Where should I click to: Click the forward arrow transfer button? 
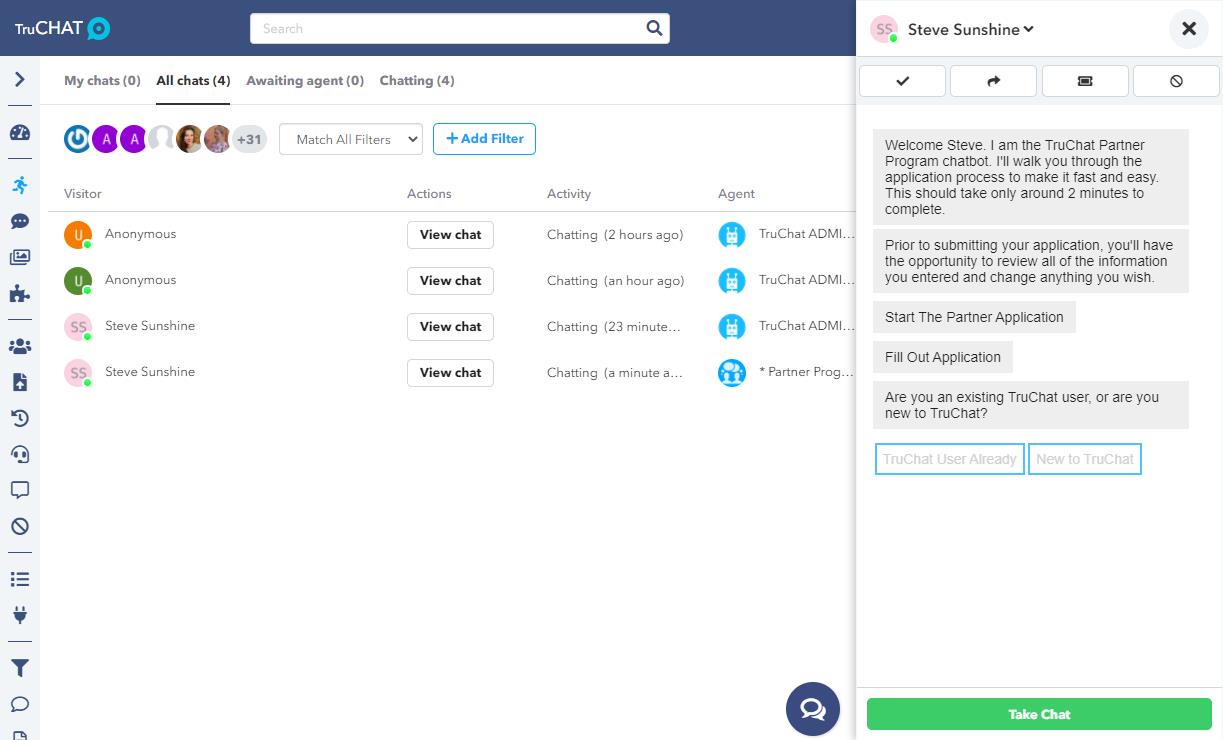[993, 81]
